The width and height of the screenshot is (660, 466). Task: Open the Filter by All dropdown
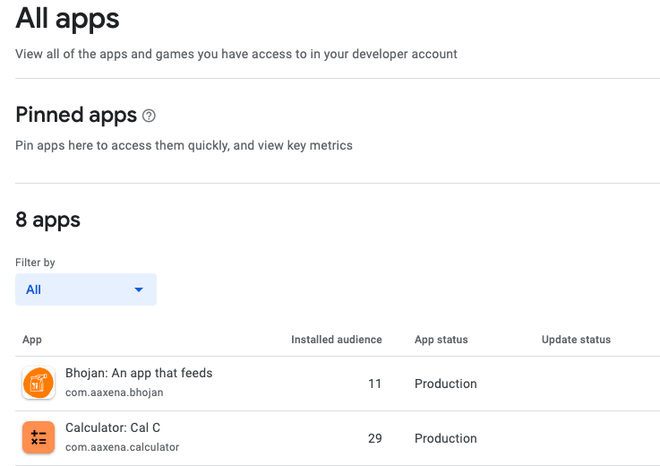pos(85,290)
